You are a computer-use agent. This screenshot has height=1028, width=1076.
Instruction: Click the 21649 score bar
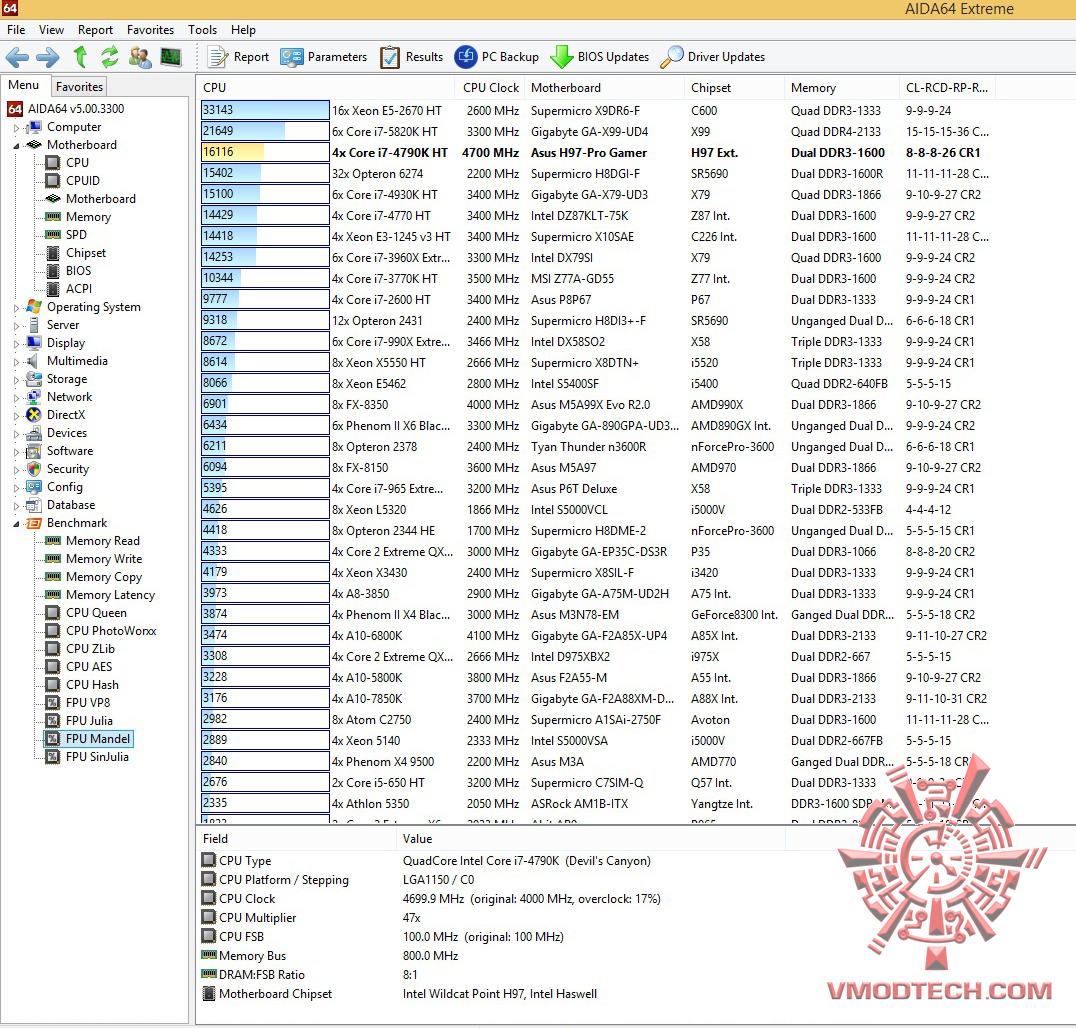click(x=265, y=131)
